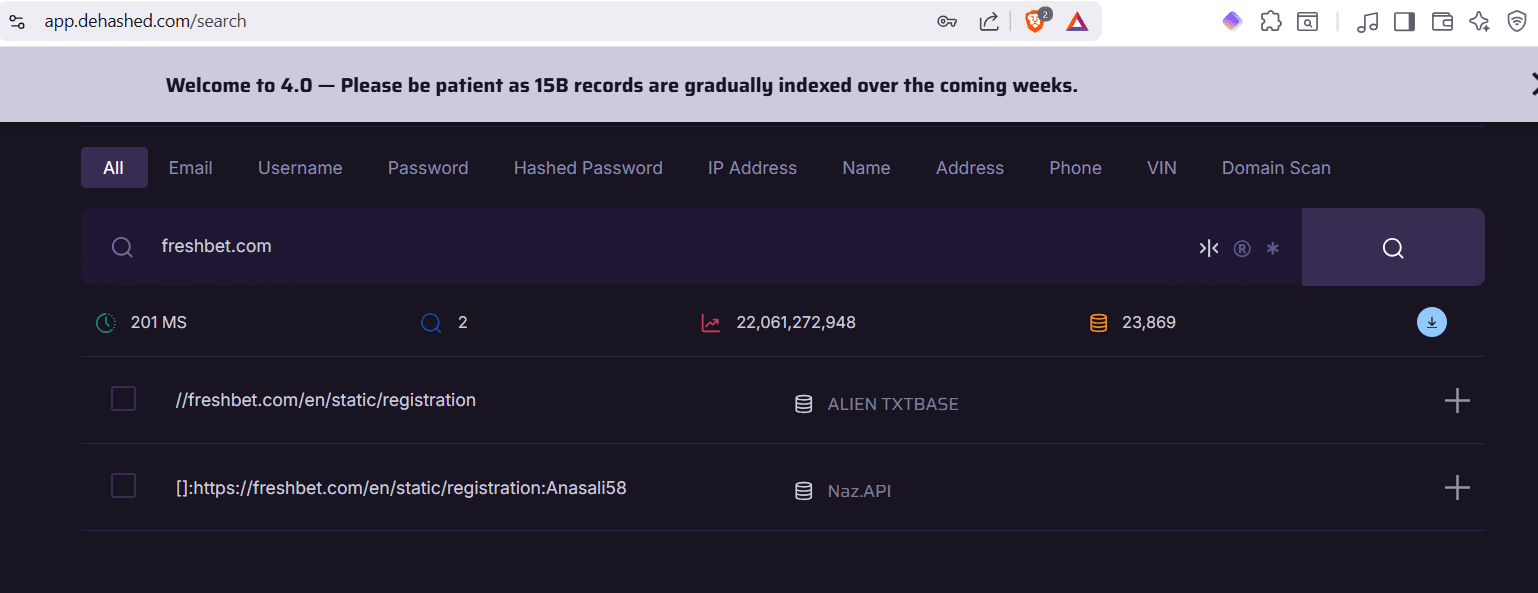The width and height of the screenshot is (1538, 593).
Task: Click the wildcard asterisk icon in the search bar
Action: pos(1272,247)
